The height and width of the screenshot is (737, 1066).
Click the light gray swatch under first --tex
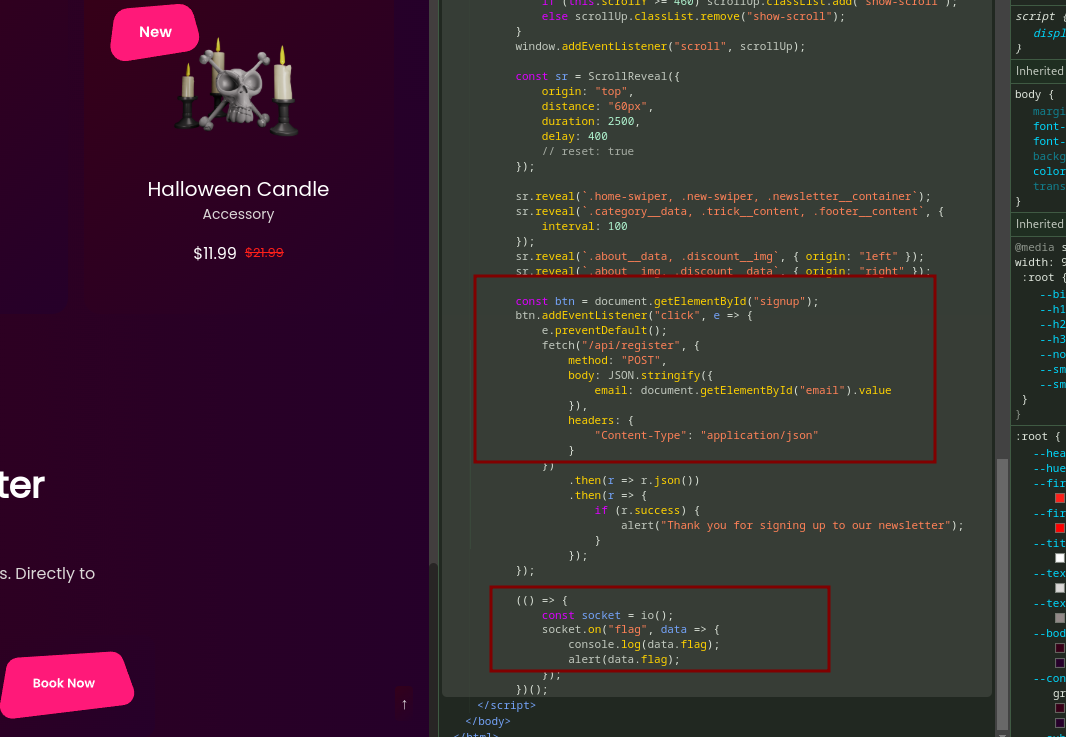(x=1059, y=588)
